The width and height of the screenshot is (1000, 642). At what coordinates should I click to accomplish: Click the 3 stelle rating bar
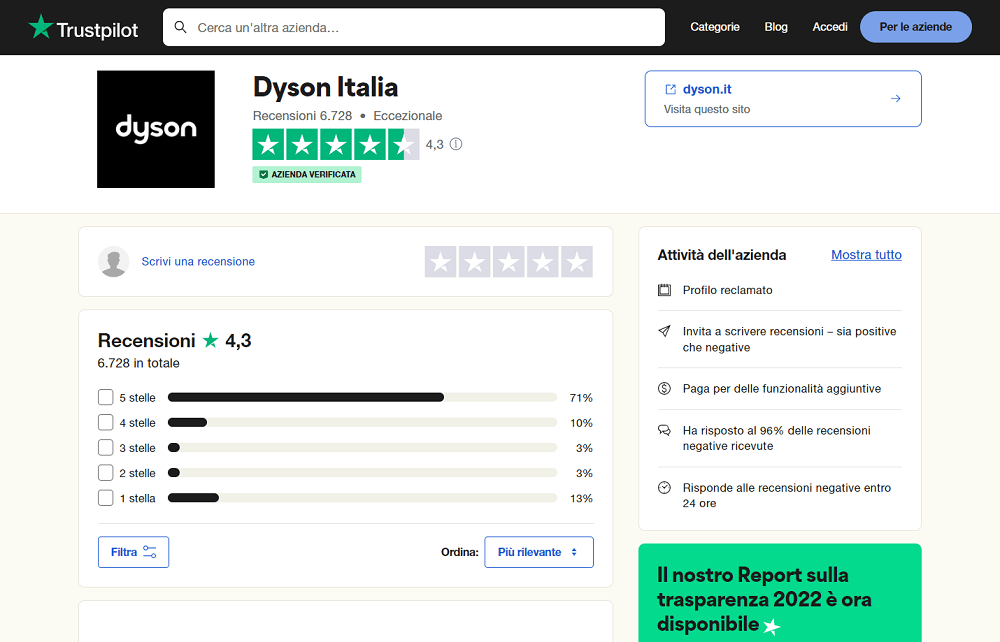click(362, 448)
